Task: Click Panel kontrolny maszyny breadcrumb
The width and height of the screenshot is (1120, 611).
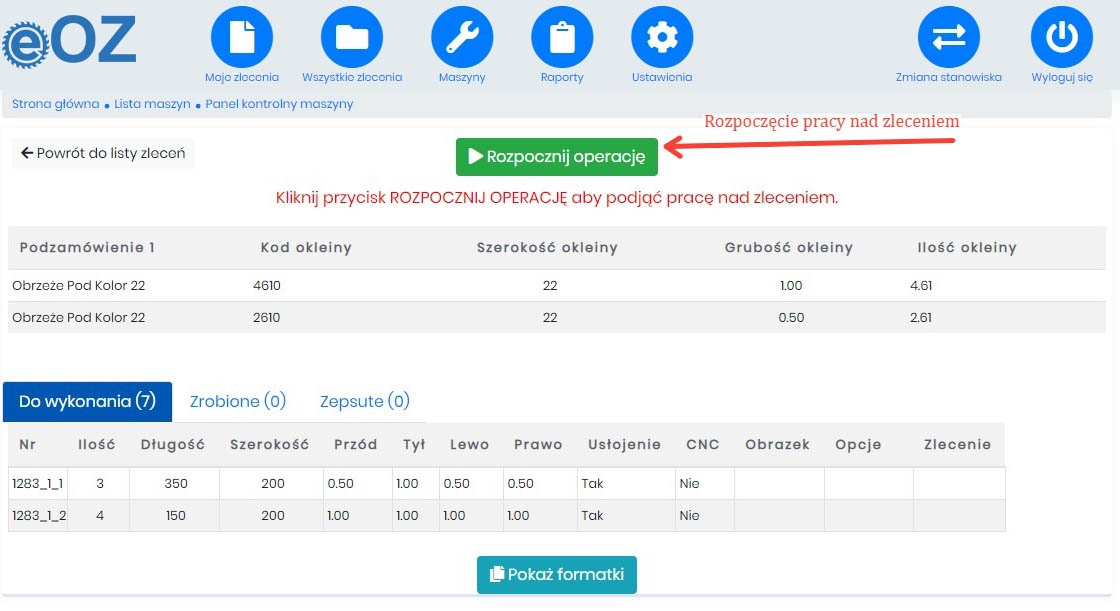Action: point(279,104)
